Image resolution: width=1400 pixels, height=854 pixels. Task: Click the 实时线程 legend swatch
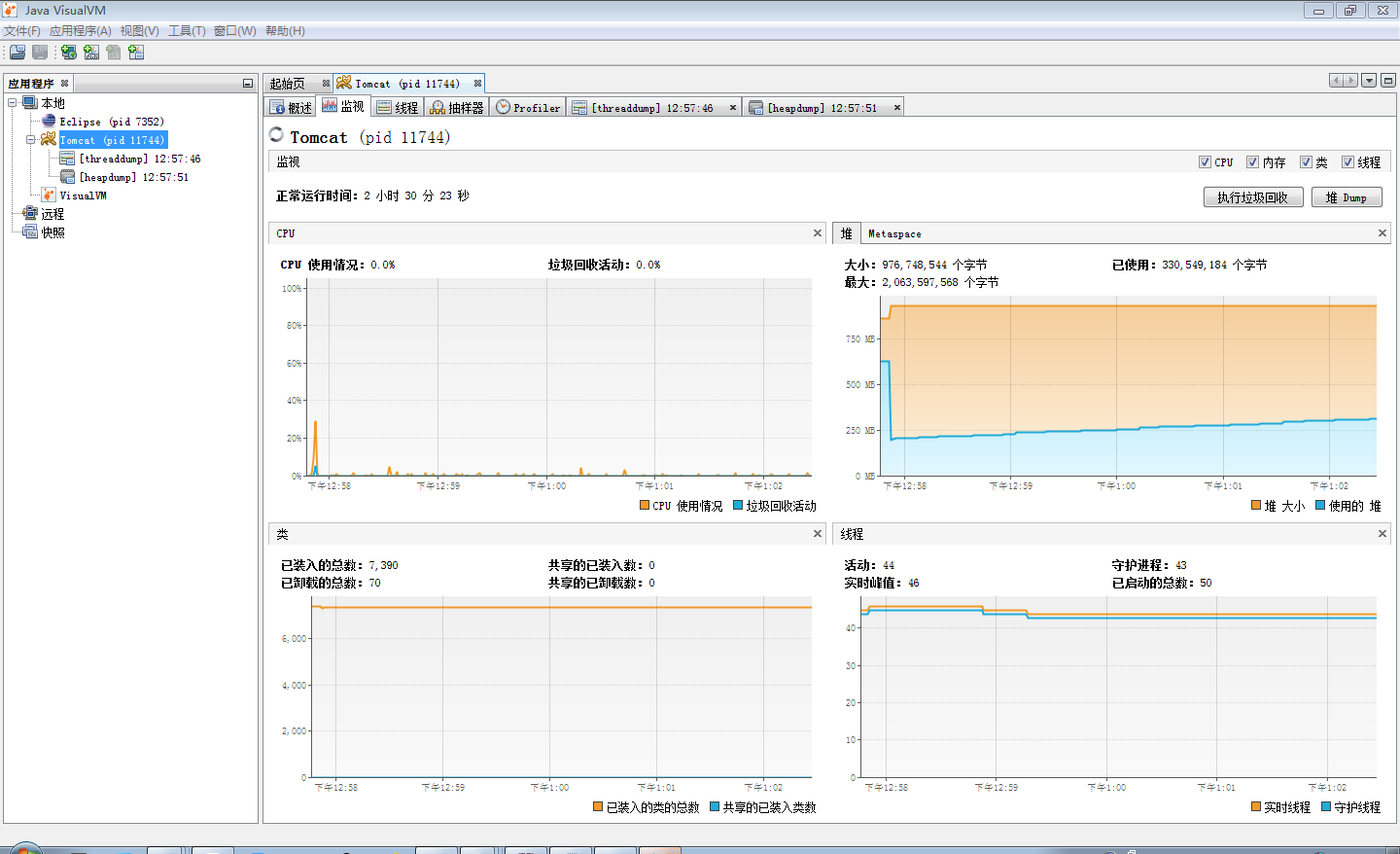(x=1256, y=806)
